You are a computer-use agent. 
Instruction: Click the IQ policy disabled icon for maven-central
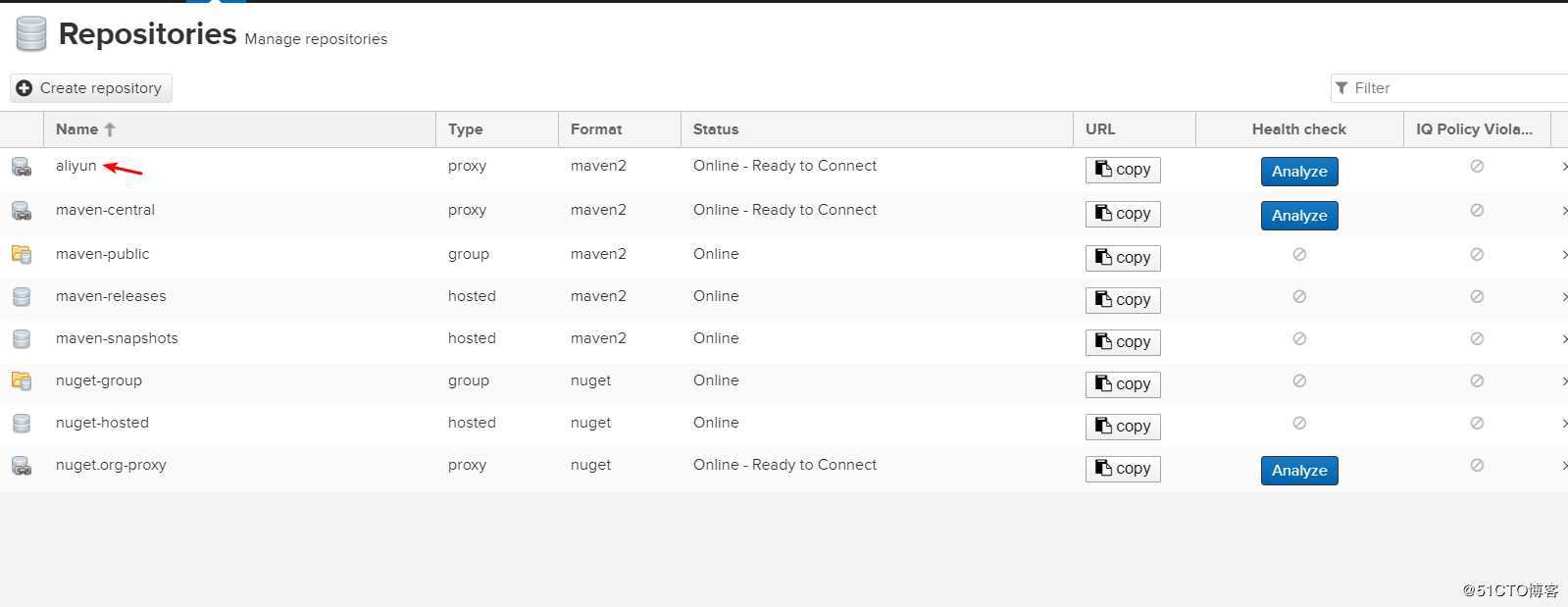point(1477,210)
